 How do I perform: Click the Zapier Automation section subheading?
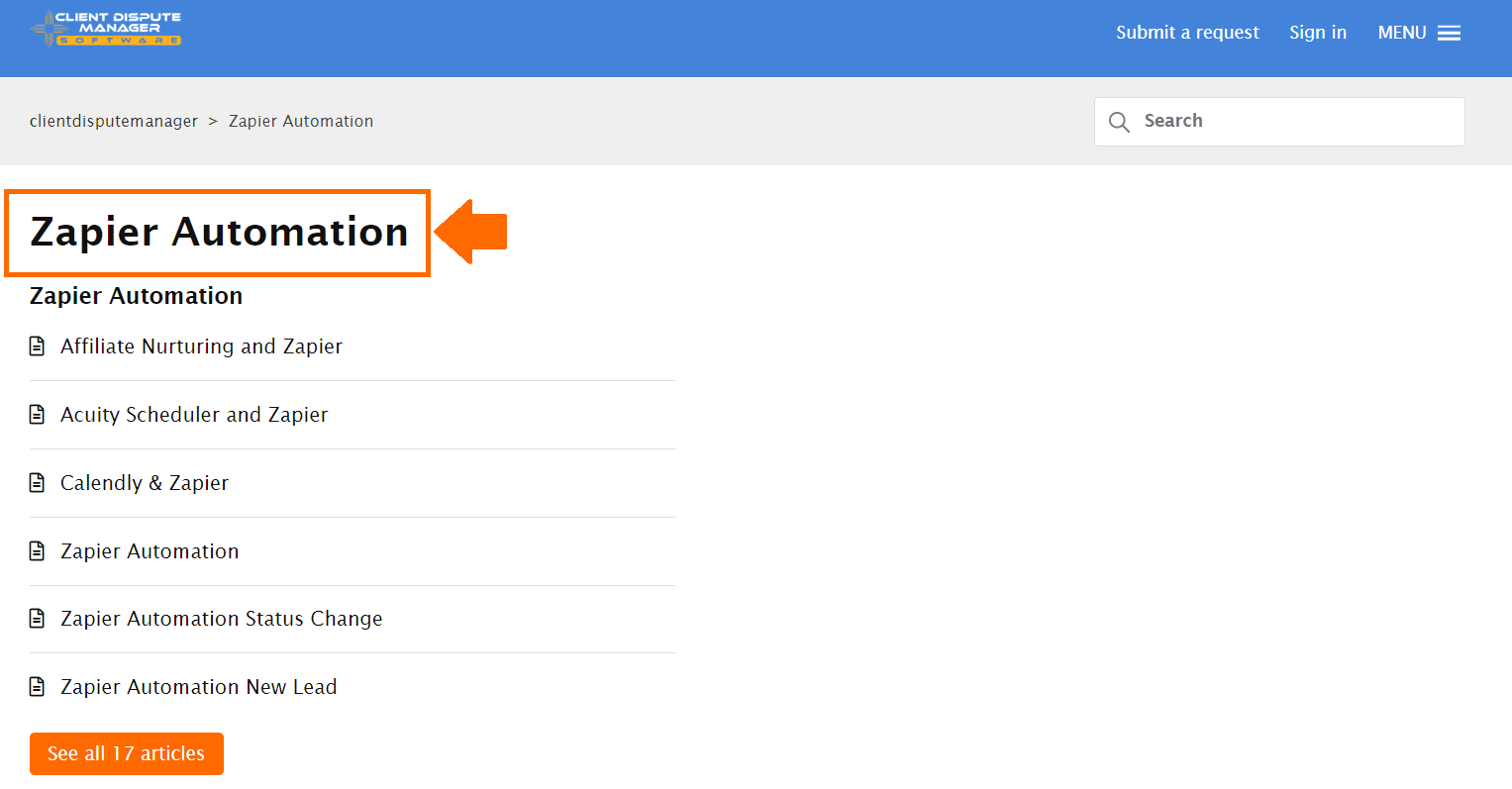point(137,296)
